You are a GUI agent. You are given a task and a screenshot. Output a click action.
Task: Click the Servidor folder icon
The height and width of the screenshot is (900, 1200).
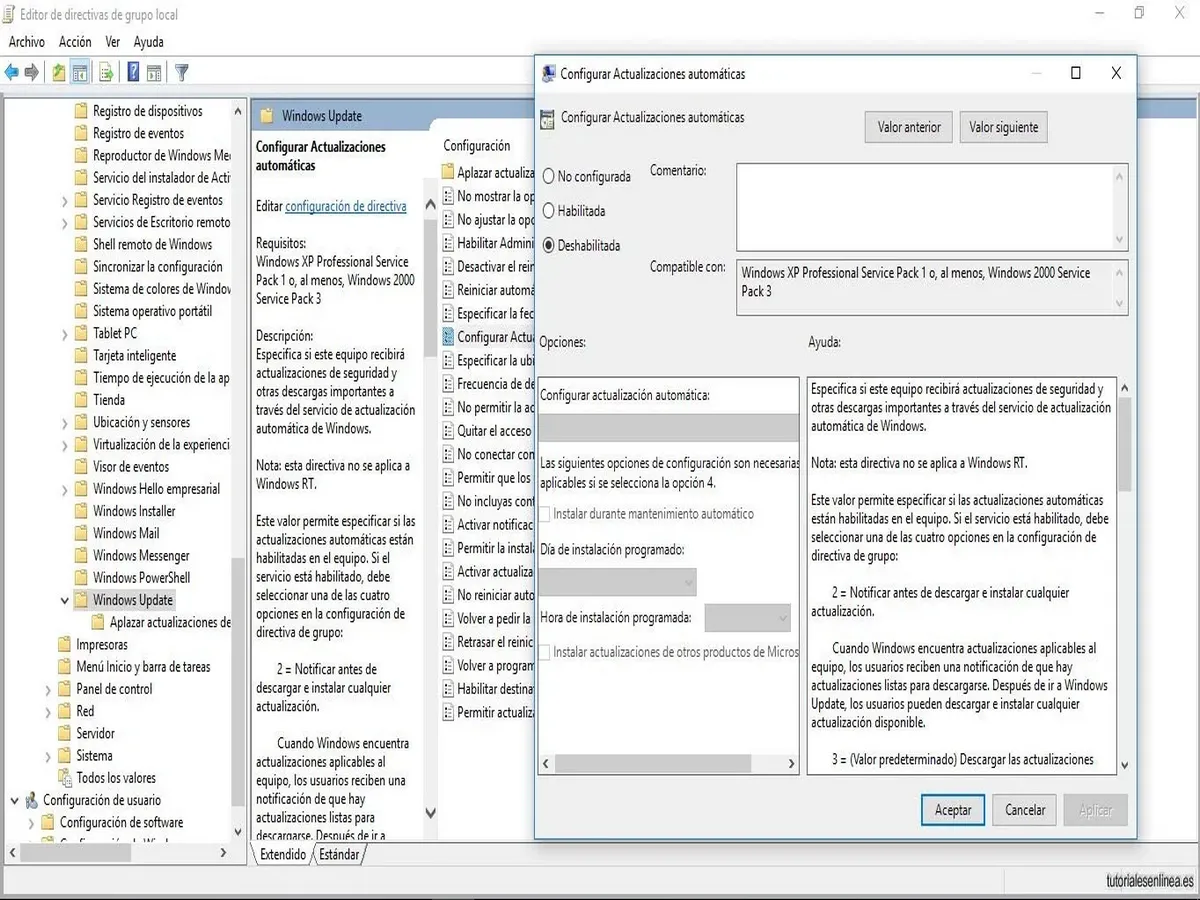pos(65,734)
